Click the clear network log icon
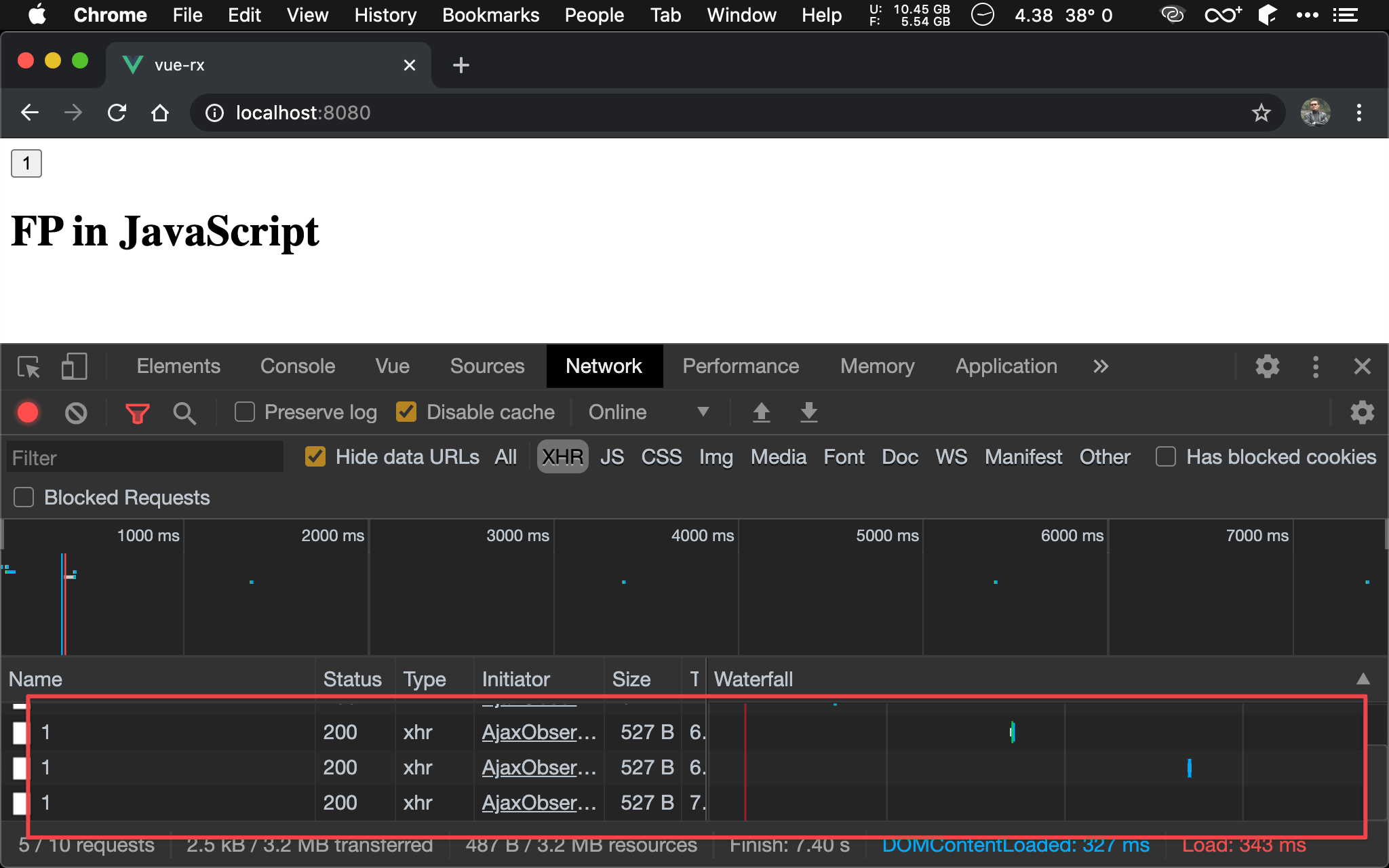 (76, 411)
